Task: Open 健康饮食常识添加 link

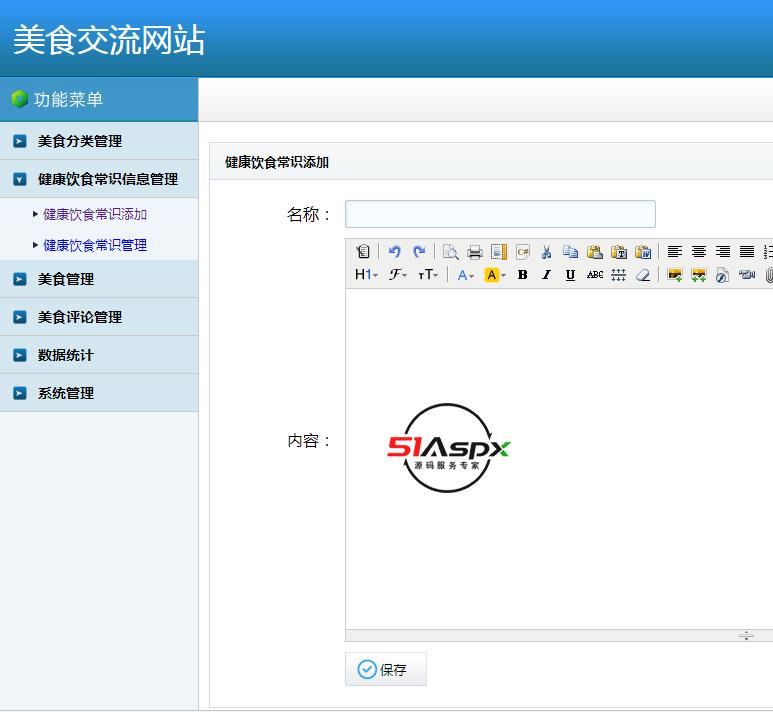Action: point(95,214)
